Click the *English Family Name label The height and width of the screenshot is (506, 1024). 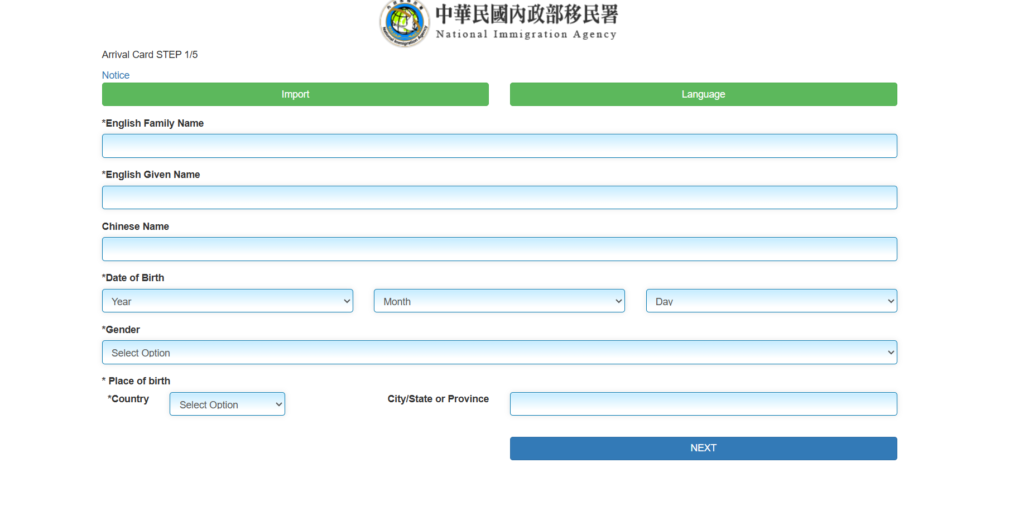click(153, 123)
